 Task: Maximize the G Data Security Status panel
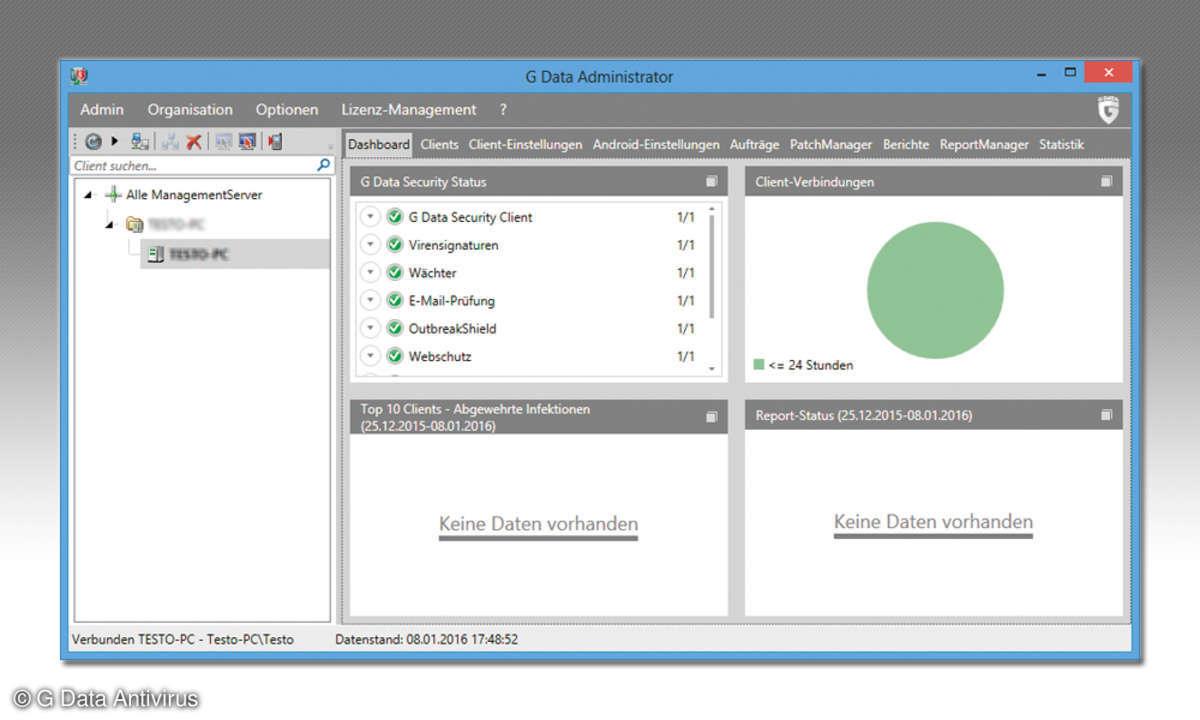711,182
